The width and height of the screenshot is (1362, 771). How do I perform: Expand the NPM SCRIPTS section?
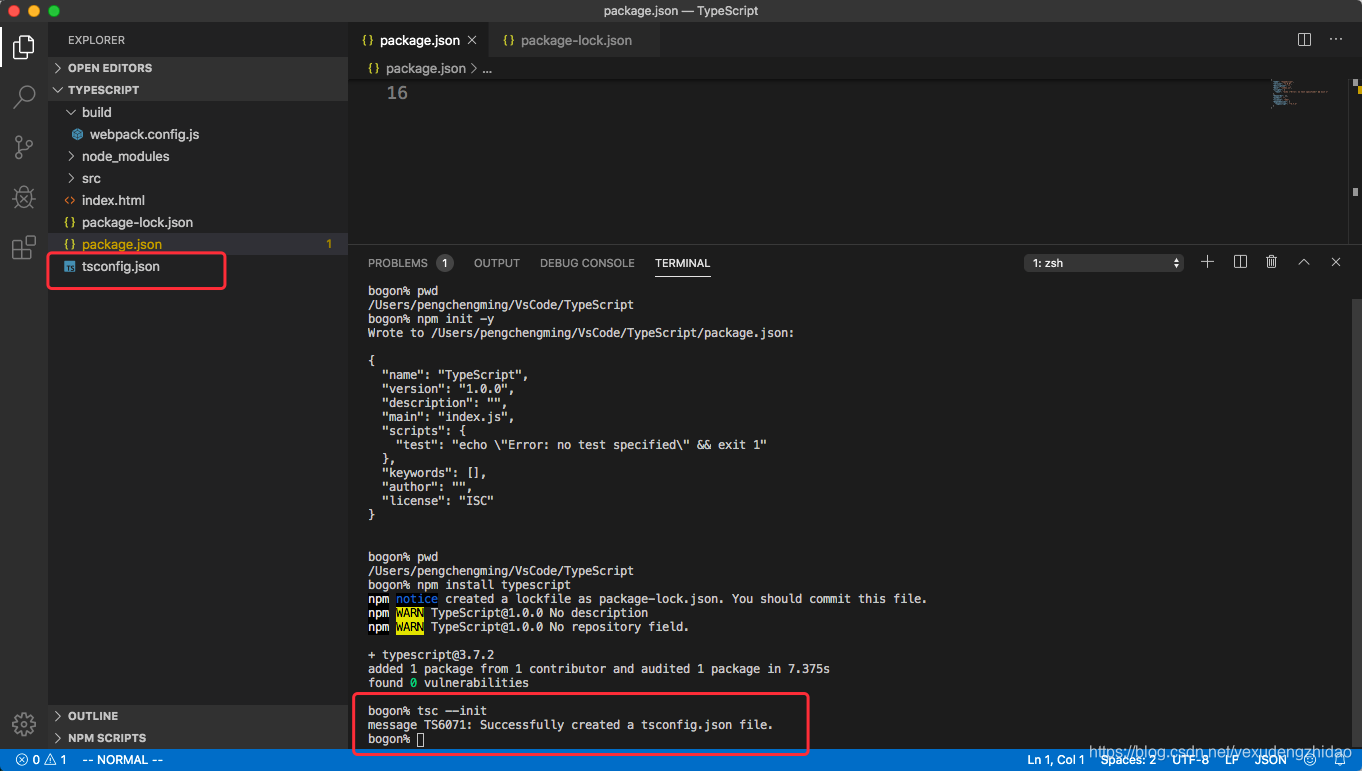pyautogui.click(x=198, y=738)
